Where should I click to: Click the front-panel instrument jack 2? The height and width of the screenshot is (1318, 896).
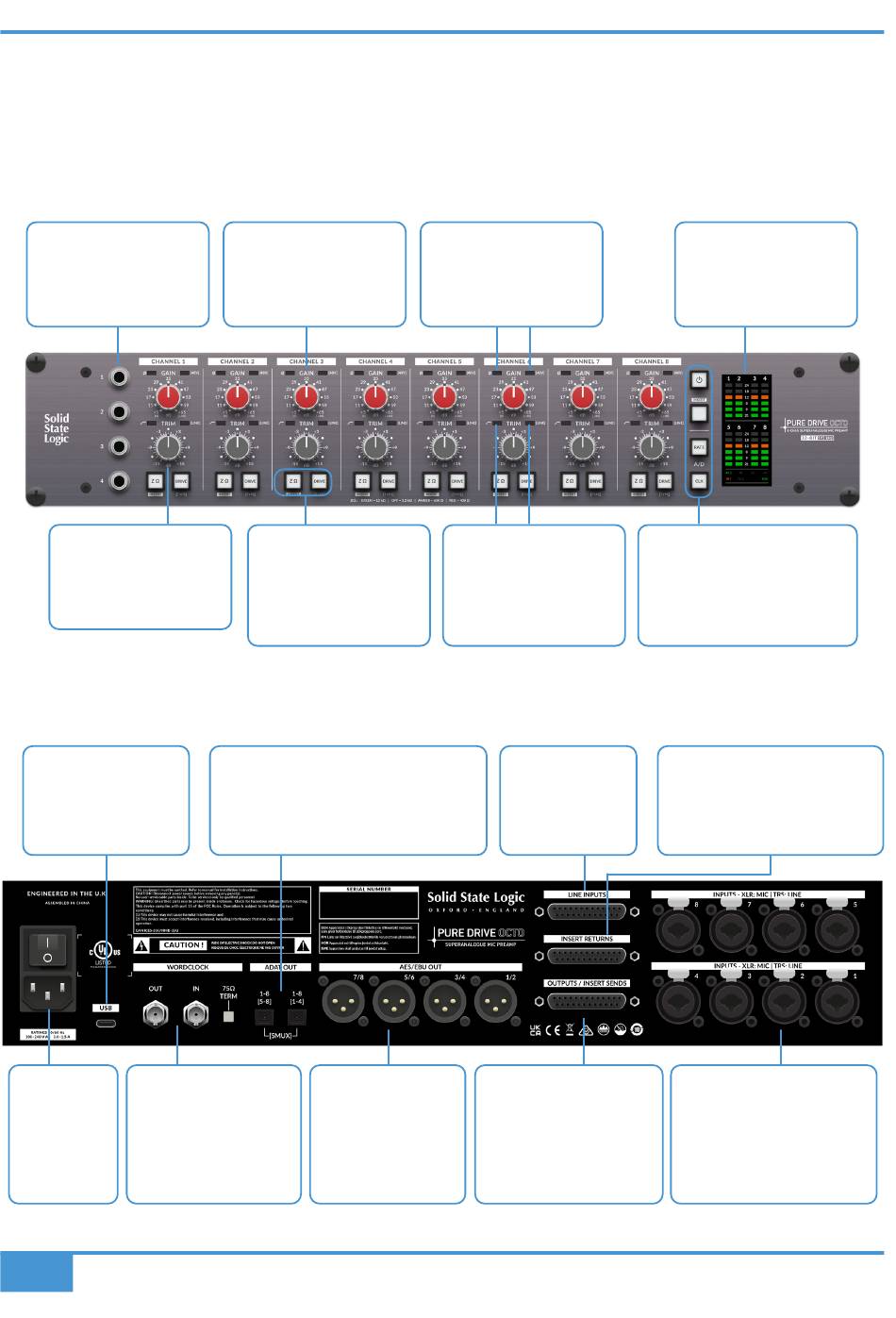point(119,411)
